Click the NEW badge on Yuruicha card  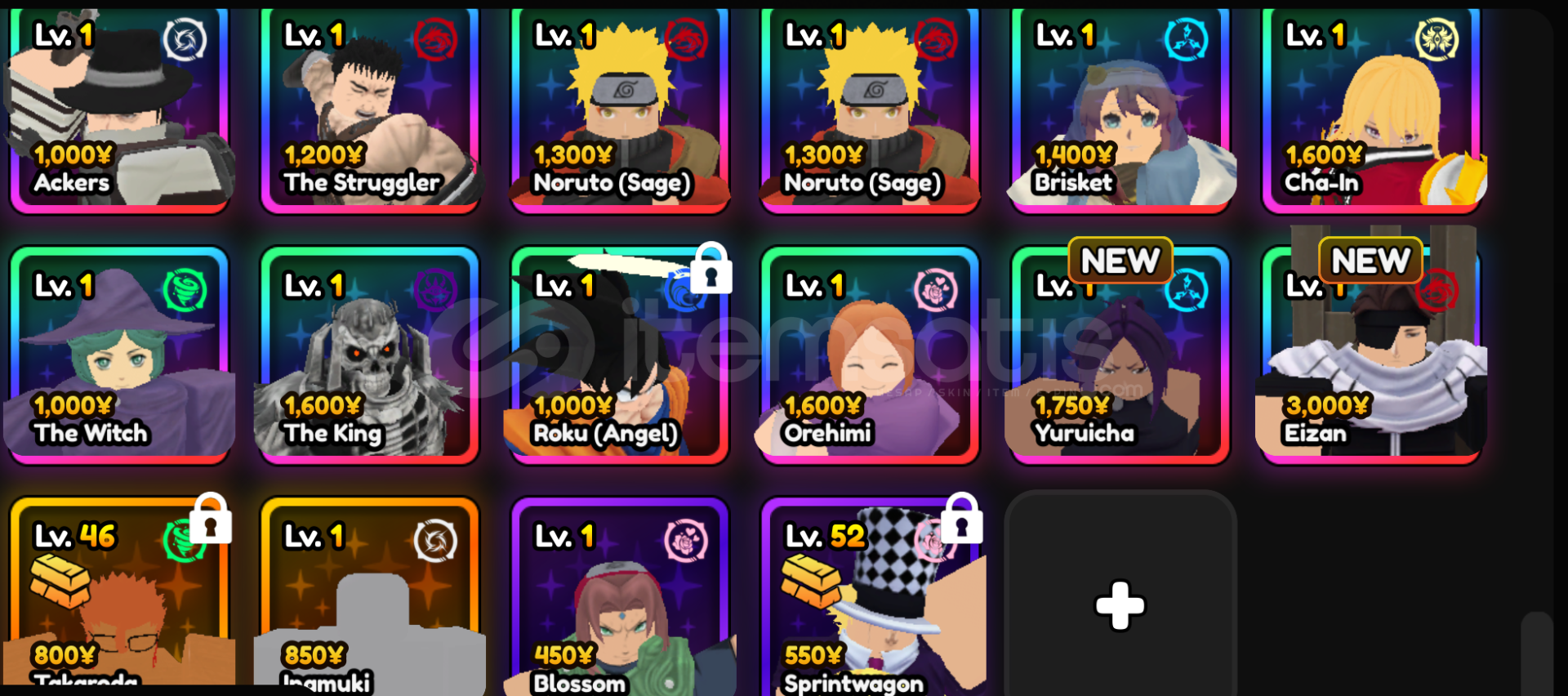coord(1120,261)
